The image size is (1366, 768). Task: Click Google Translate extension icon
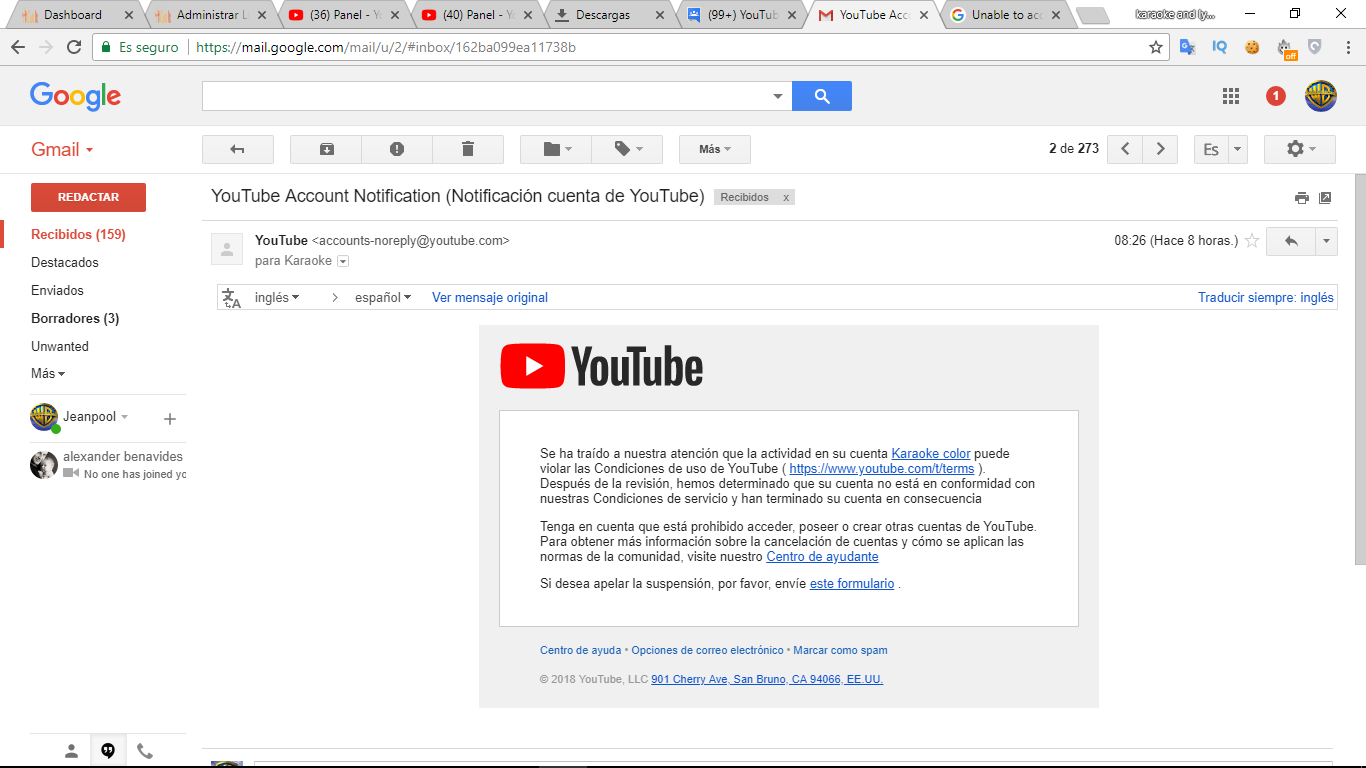(x=1187, y=47)
